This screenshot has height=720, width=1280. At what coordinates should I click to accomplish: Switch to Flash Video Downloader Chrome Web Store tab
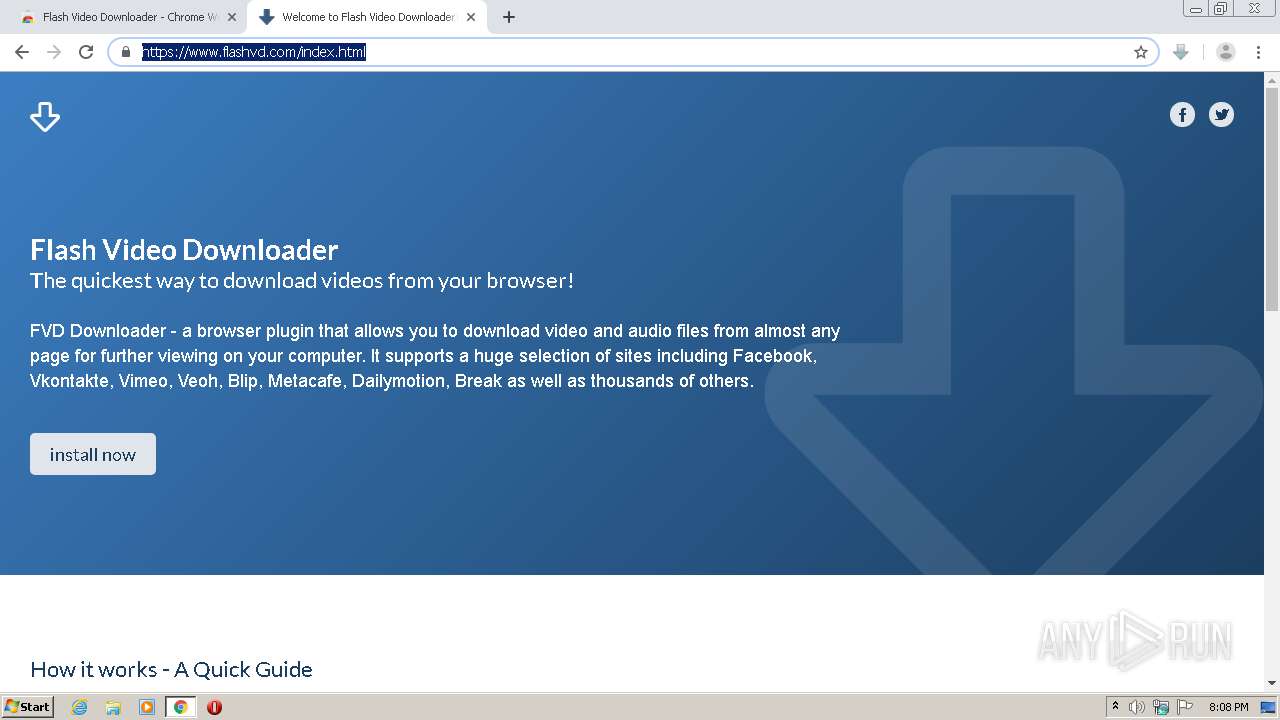130,17
